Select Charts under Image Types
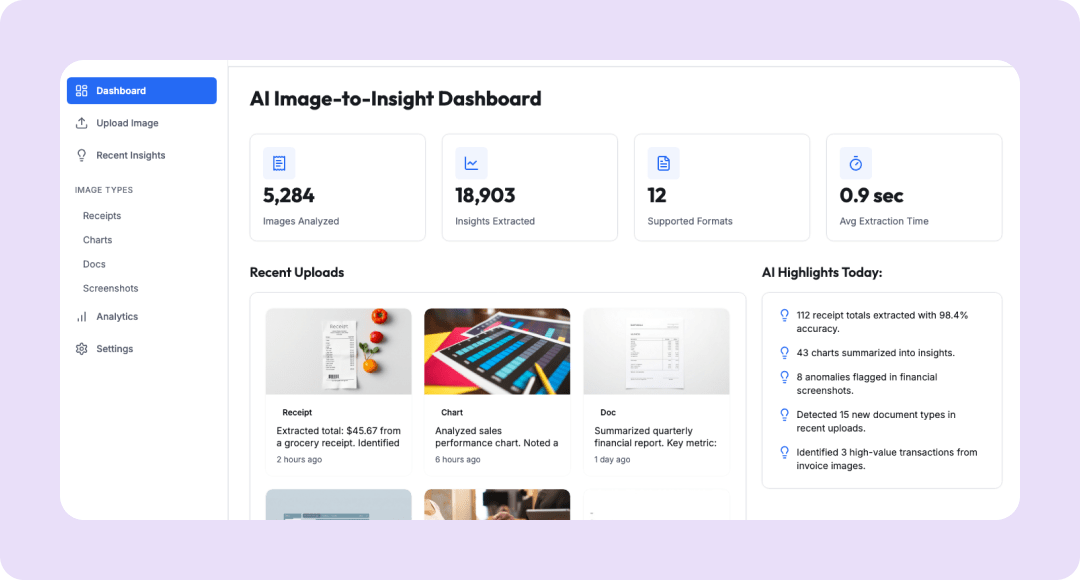1080x580 pixels. (98, 240)
